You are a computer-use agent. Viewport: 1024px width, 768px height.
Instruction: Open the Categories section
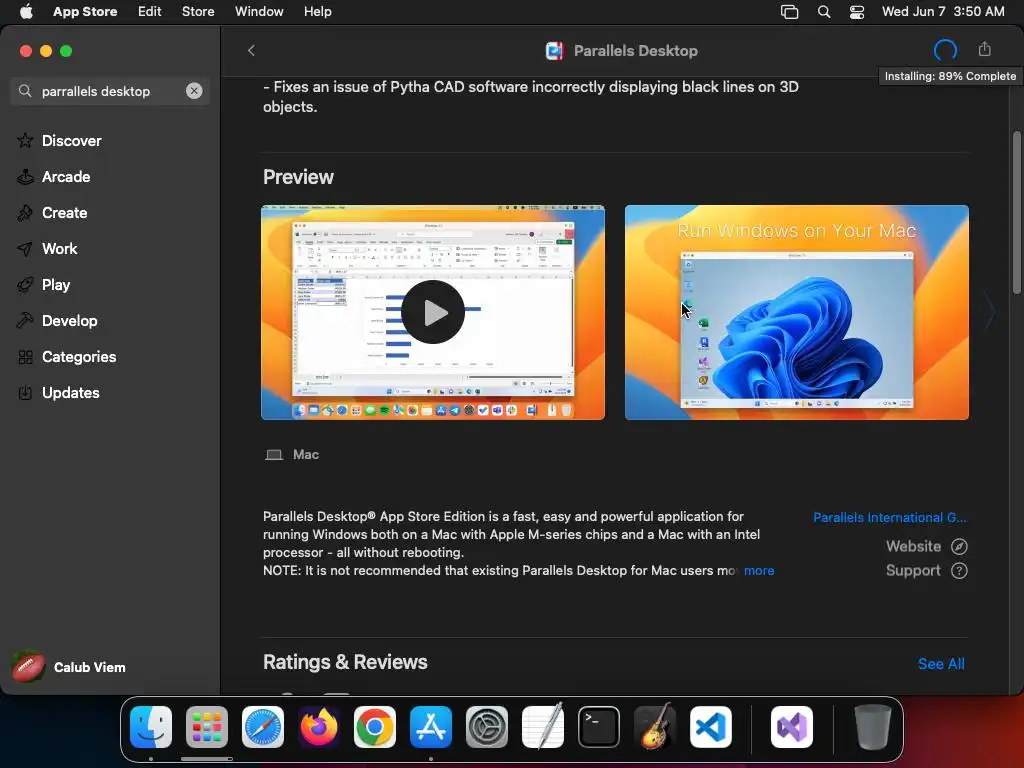[x=79, y=357]
